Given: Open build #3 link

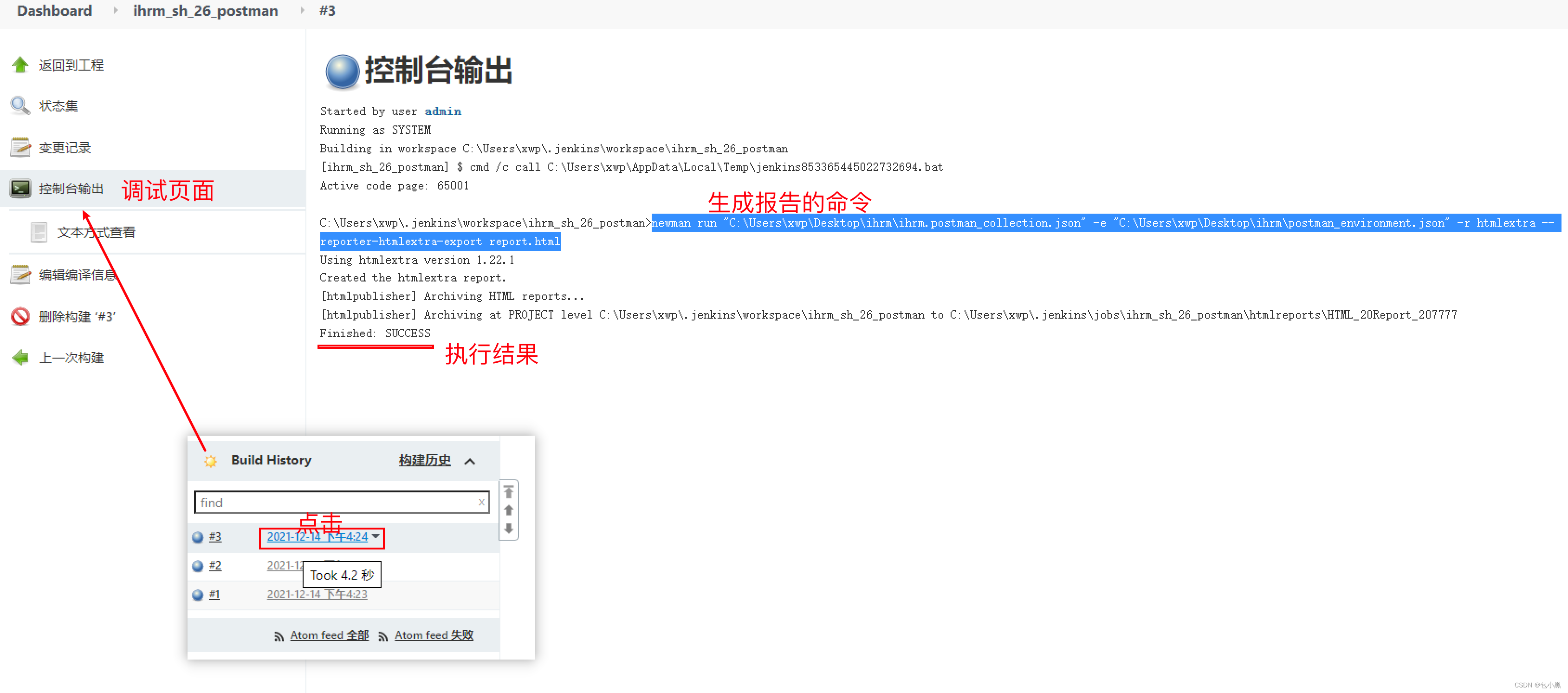Looking at the screenshot, I should pyautogui.click(x=215, y=536).
